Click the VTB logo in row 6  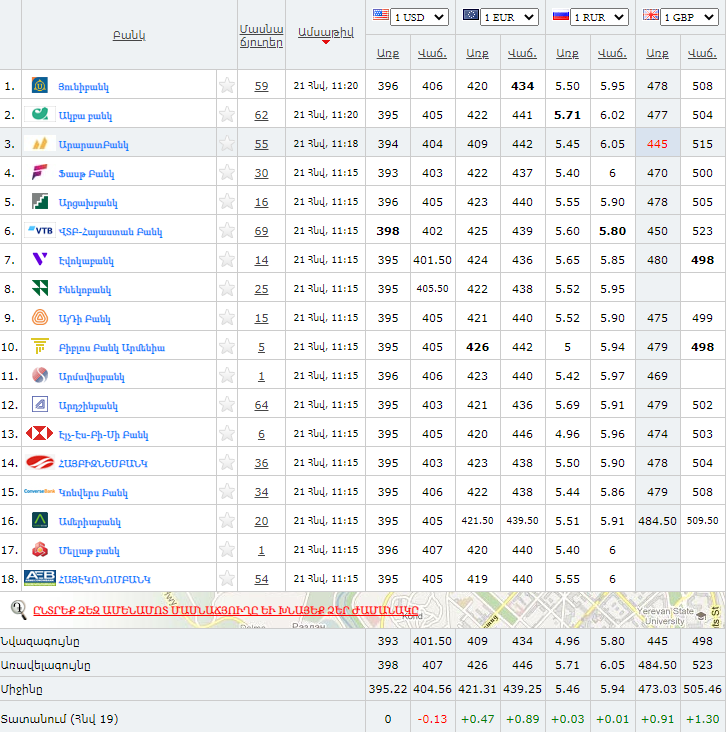(x=40, y=230)
